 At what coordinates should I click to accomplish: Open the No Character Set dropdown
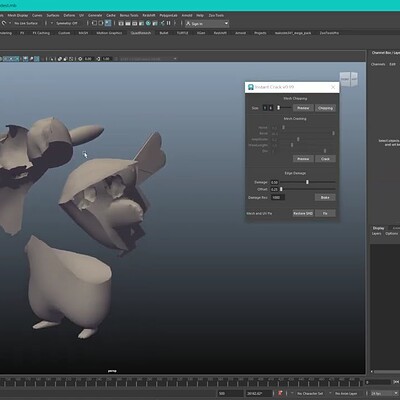click(309, 393)
